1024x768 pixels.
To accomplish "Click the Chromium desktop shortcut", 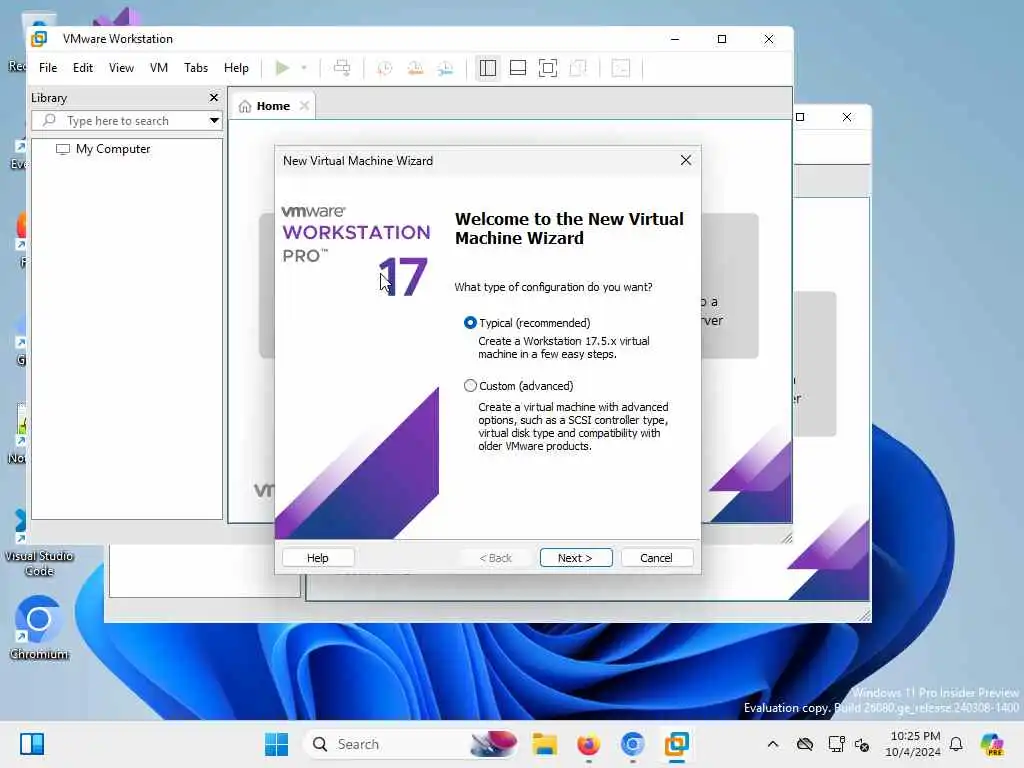I will [x=39, y=627].
